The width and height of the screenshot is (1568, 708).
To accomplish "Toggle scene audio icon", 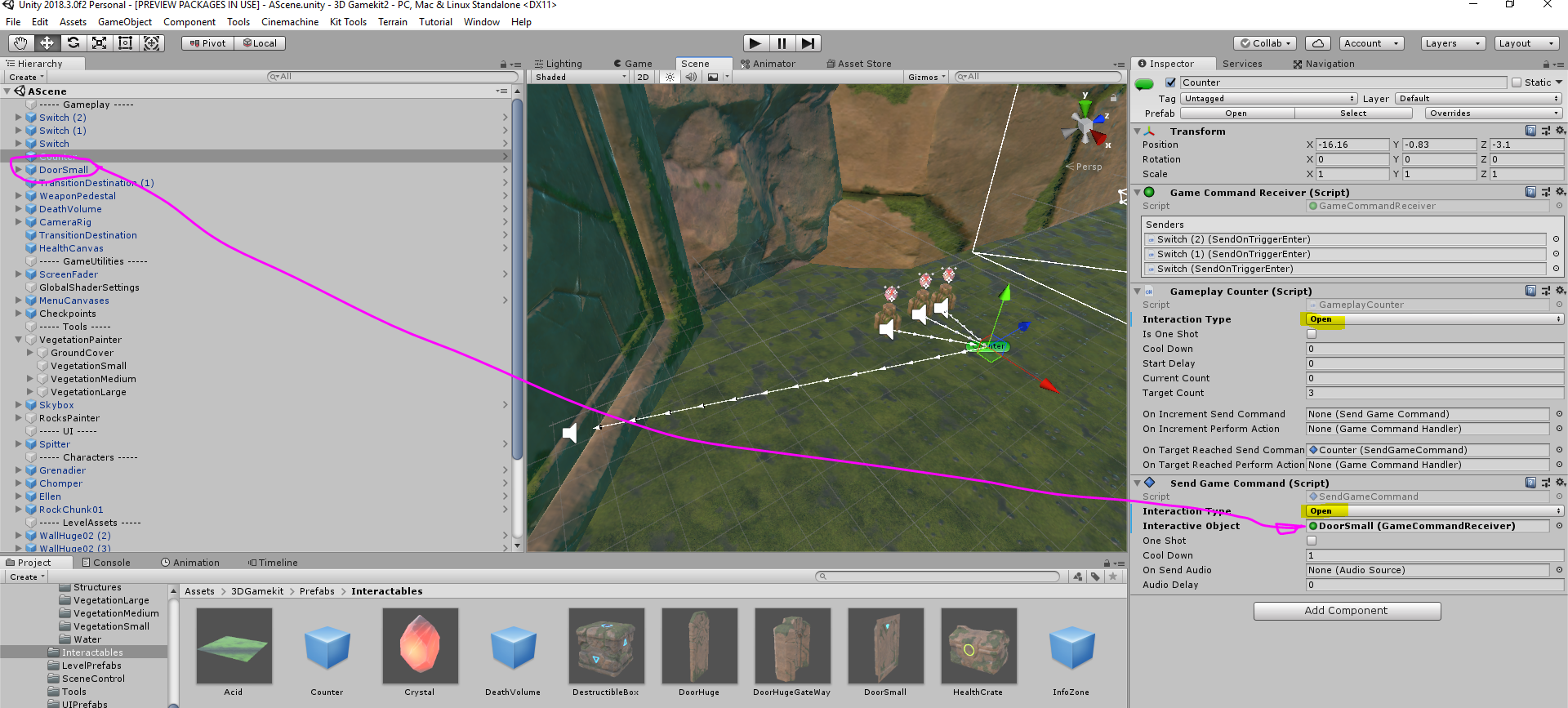I will [691, 77].
